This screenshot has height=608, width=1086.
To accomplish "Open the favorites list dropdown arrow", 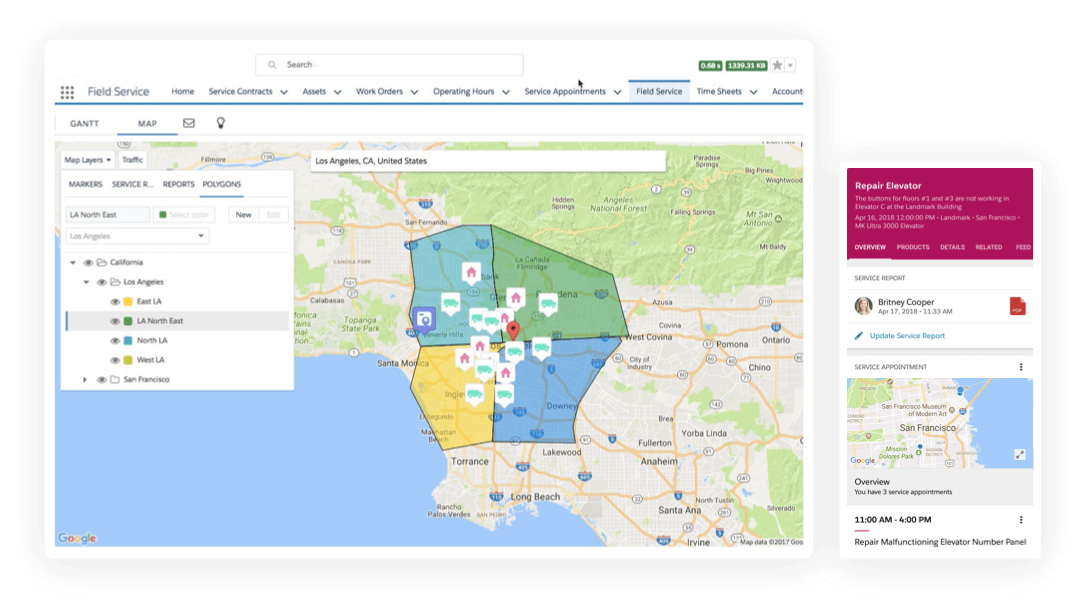I will click(790, 65).
